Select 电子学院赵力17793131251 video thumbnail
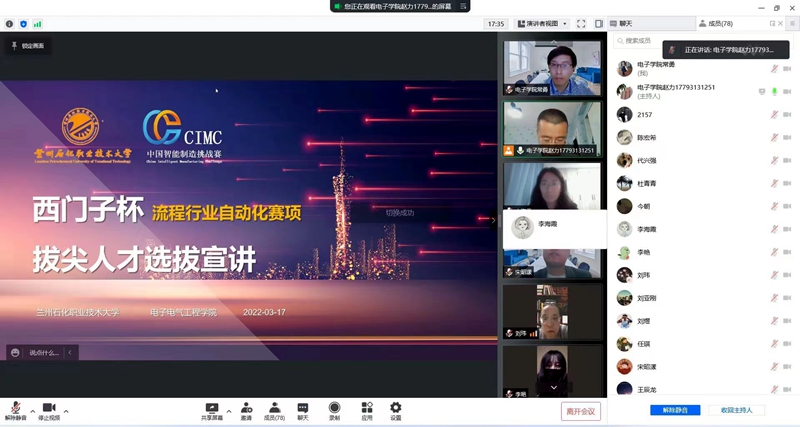 coord(552,129)
